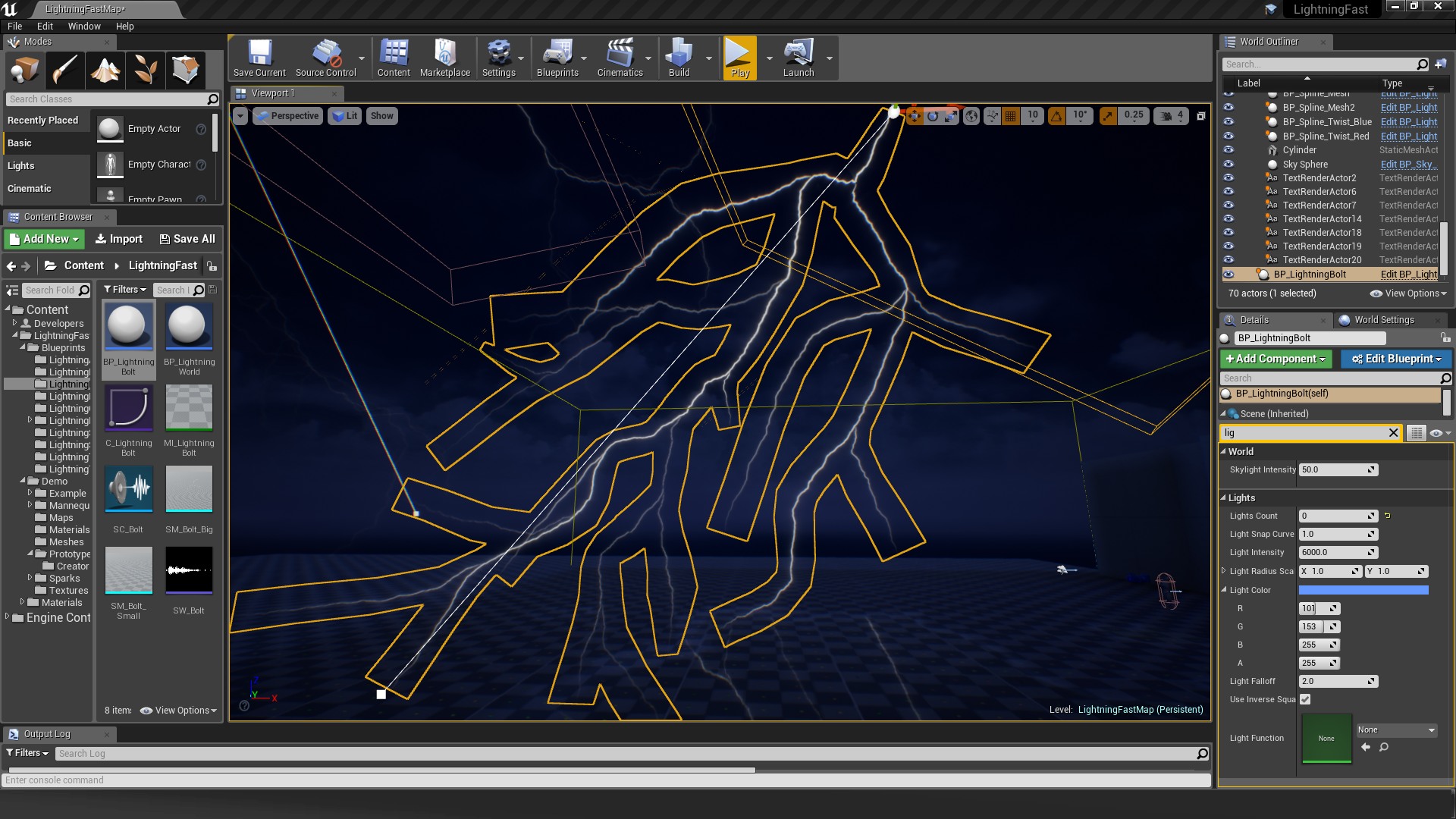The image size is (1456, 819).
Task: Toggle visibility of TextRenderActor20
Action: pos(1228,260)
